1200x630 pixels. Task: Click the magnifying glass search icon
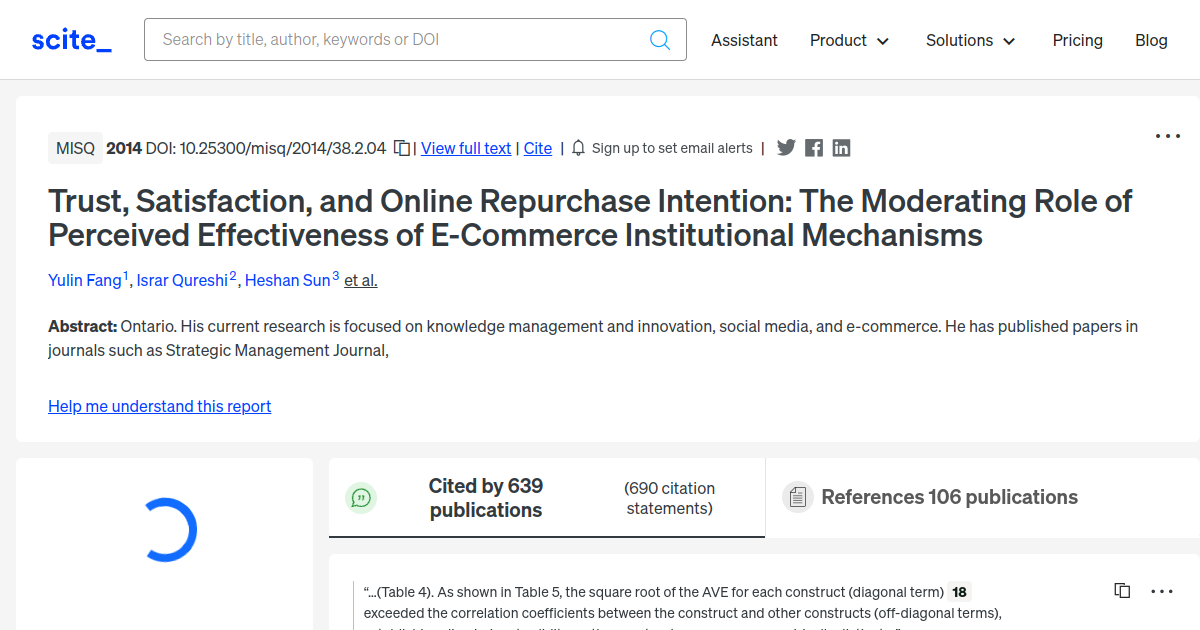coord(659,39)
